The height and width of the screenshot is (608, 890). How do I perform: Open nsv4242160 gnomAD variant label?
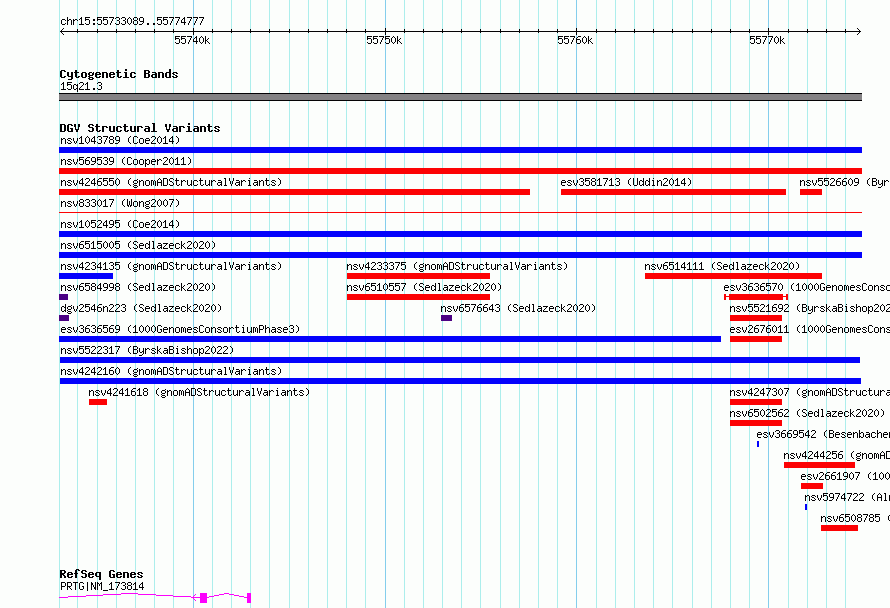171,371
